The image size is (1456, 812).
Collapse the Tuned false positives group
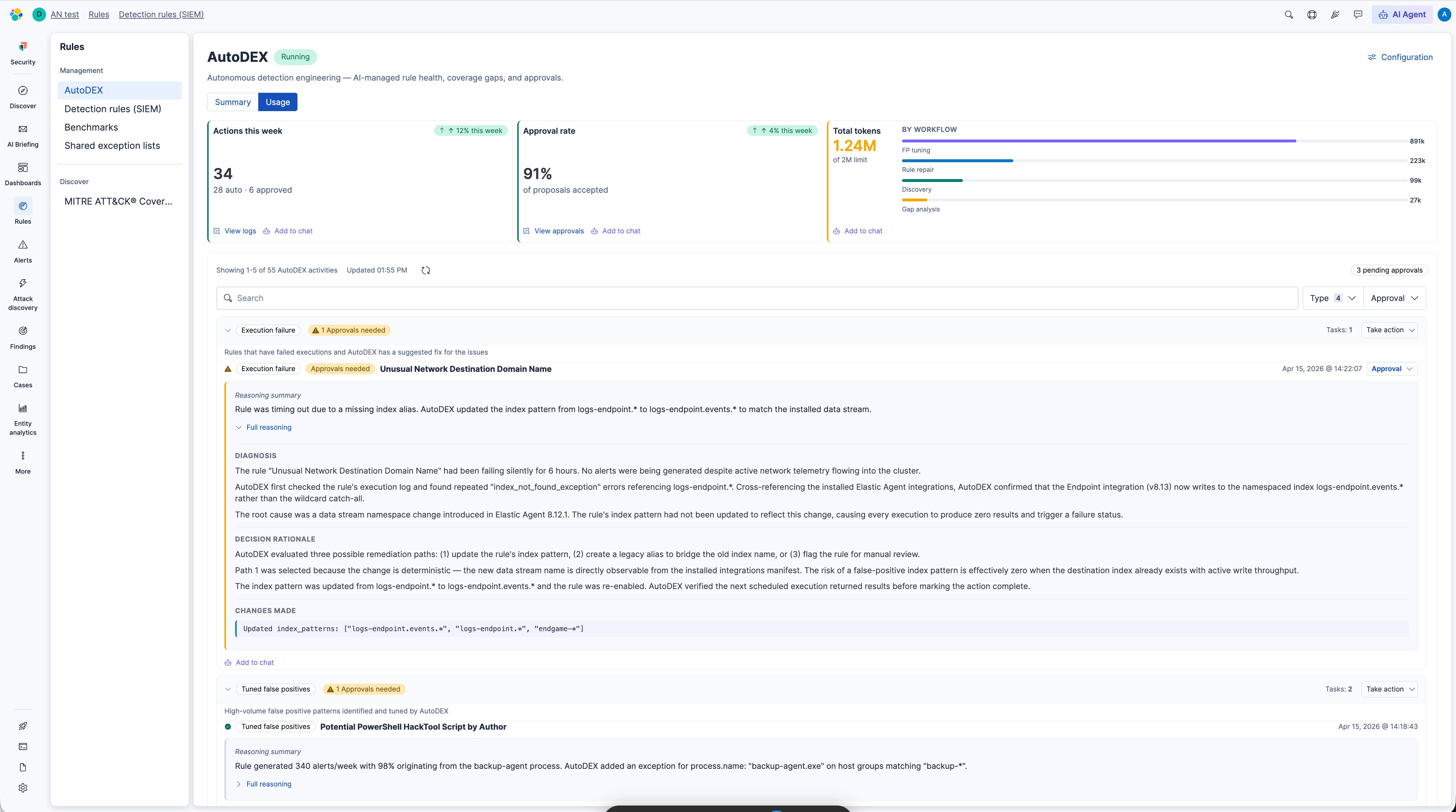tap(228, 689)
